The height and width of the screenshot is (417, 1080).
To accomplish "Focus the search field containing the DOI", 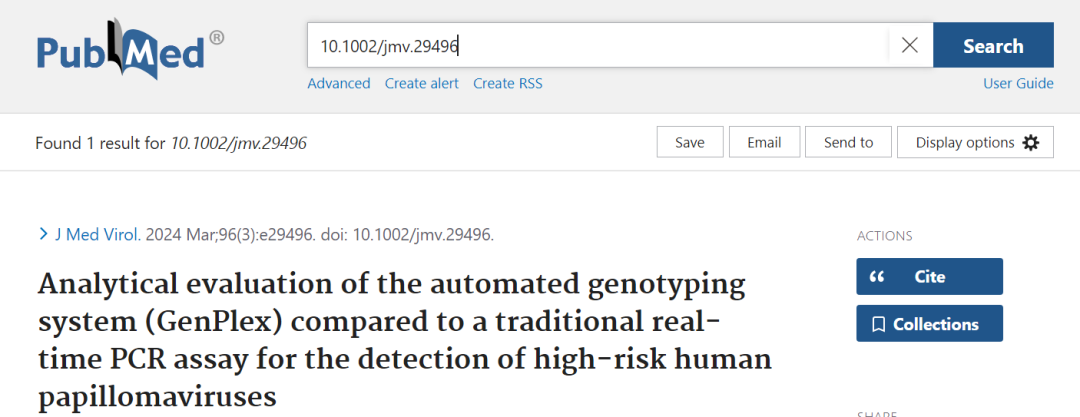I will pos(600,45).
